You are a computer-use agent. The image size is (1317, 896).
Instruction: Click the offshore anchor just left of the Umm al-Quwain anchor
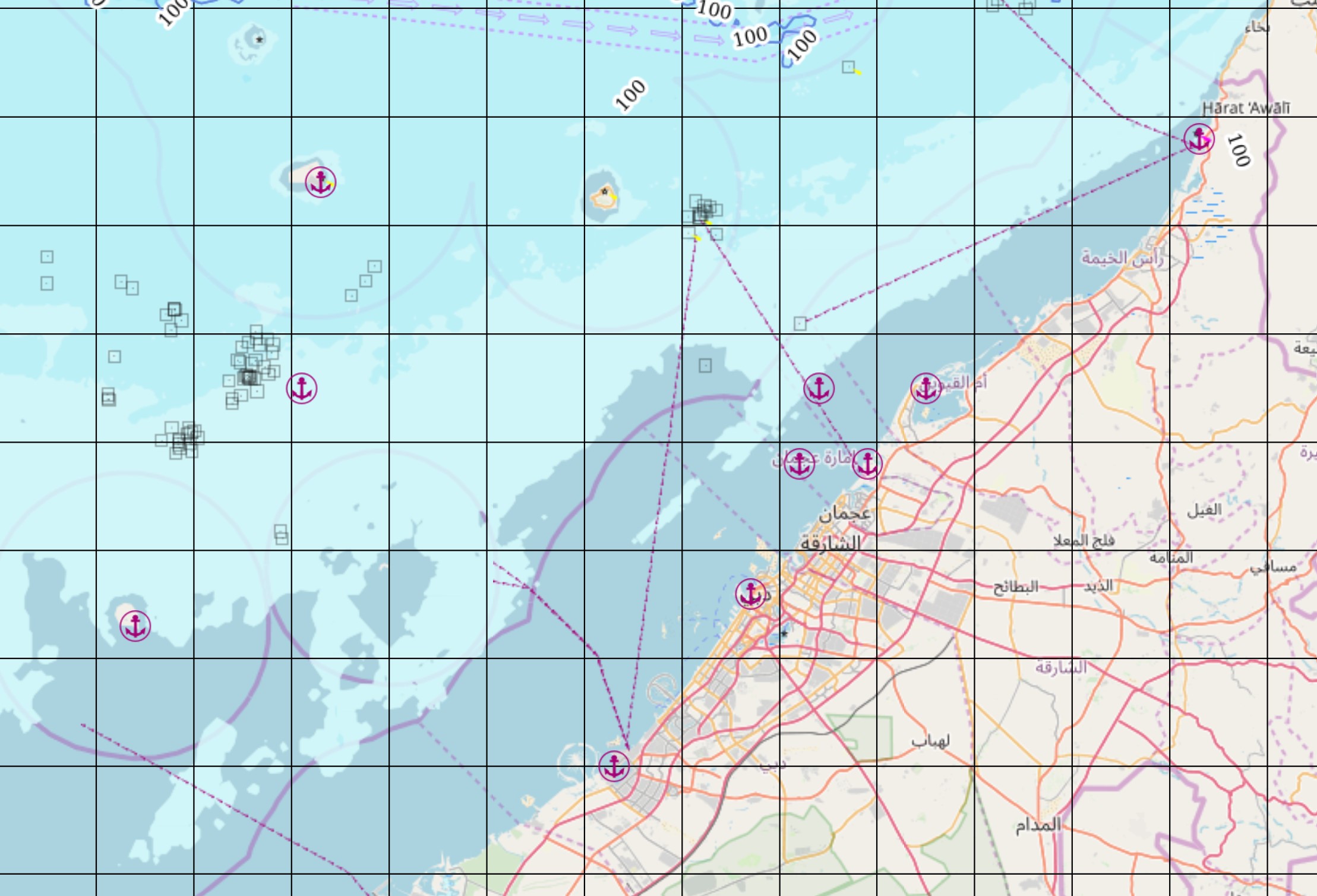click(819, 389)
